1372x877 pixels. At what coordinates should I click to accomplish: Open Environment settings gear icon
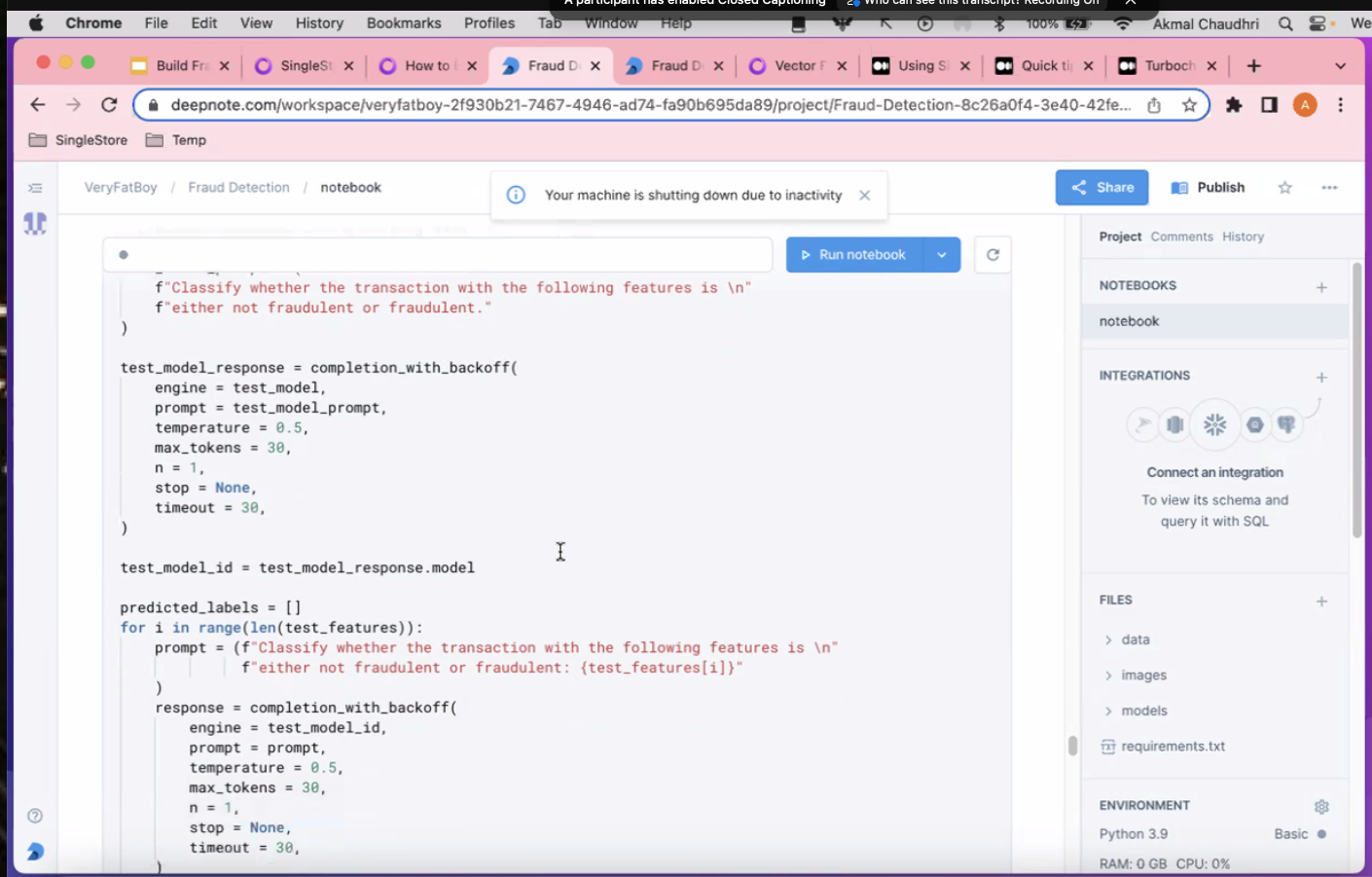point(1321,806)
